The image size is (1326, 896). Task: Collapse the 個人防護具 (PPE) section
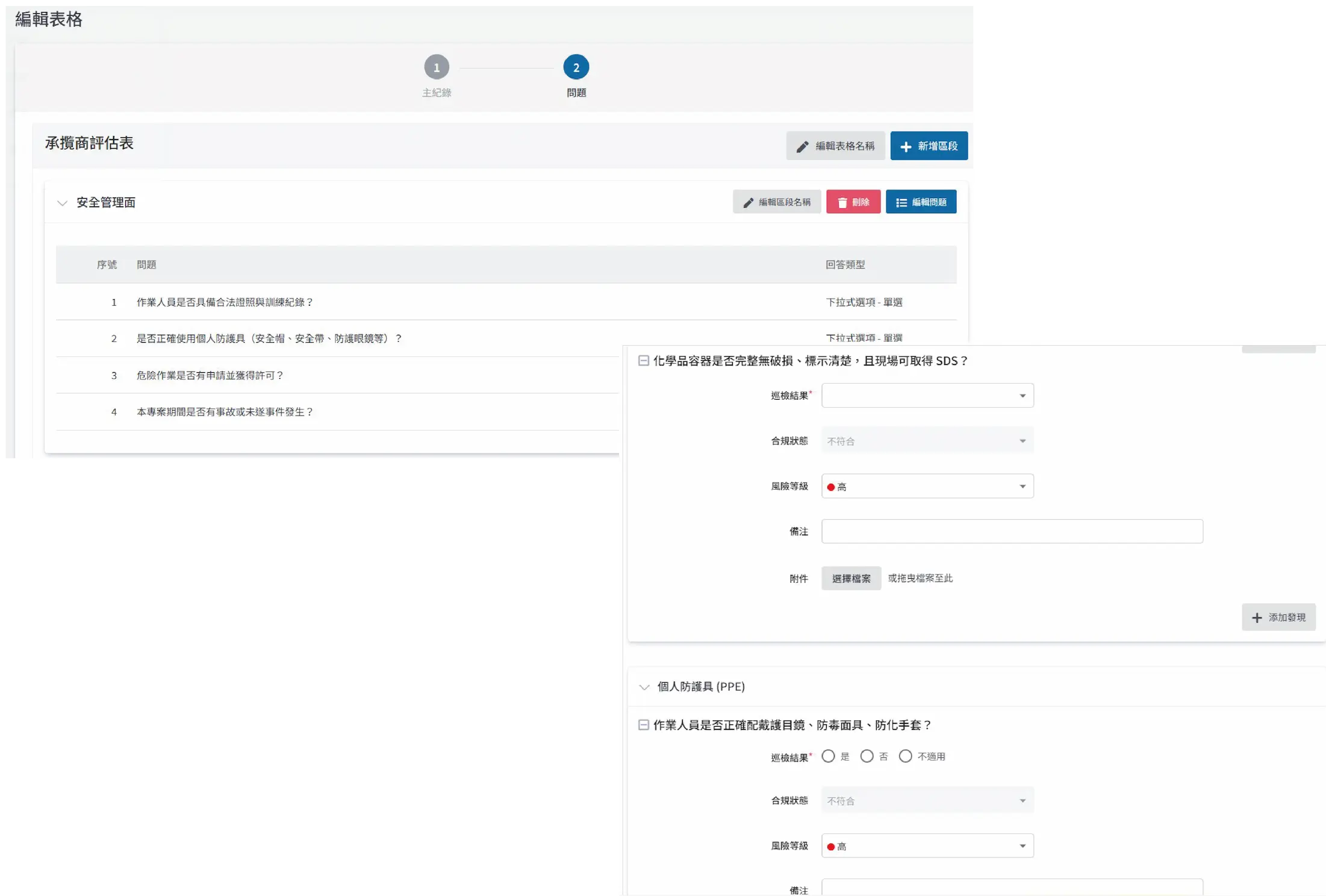[644, 687]
